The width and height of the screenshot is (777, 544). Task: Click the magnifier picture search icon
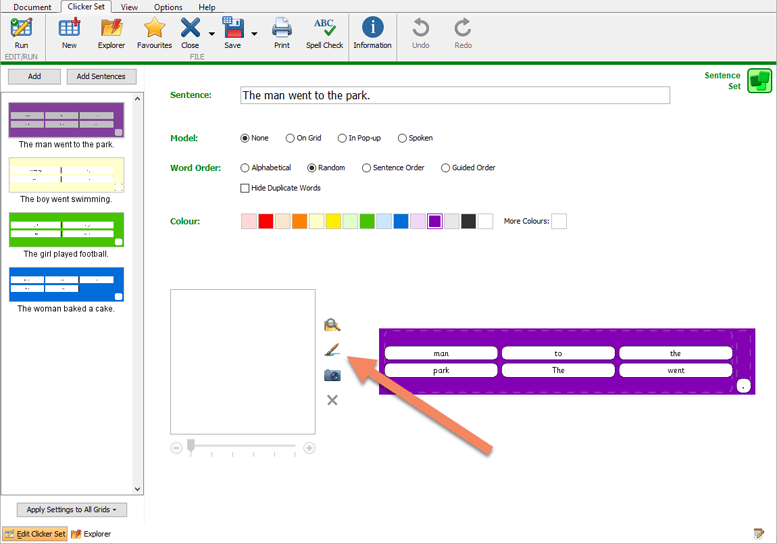[x=332, y=324]
